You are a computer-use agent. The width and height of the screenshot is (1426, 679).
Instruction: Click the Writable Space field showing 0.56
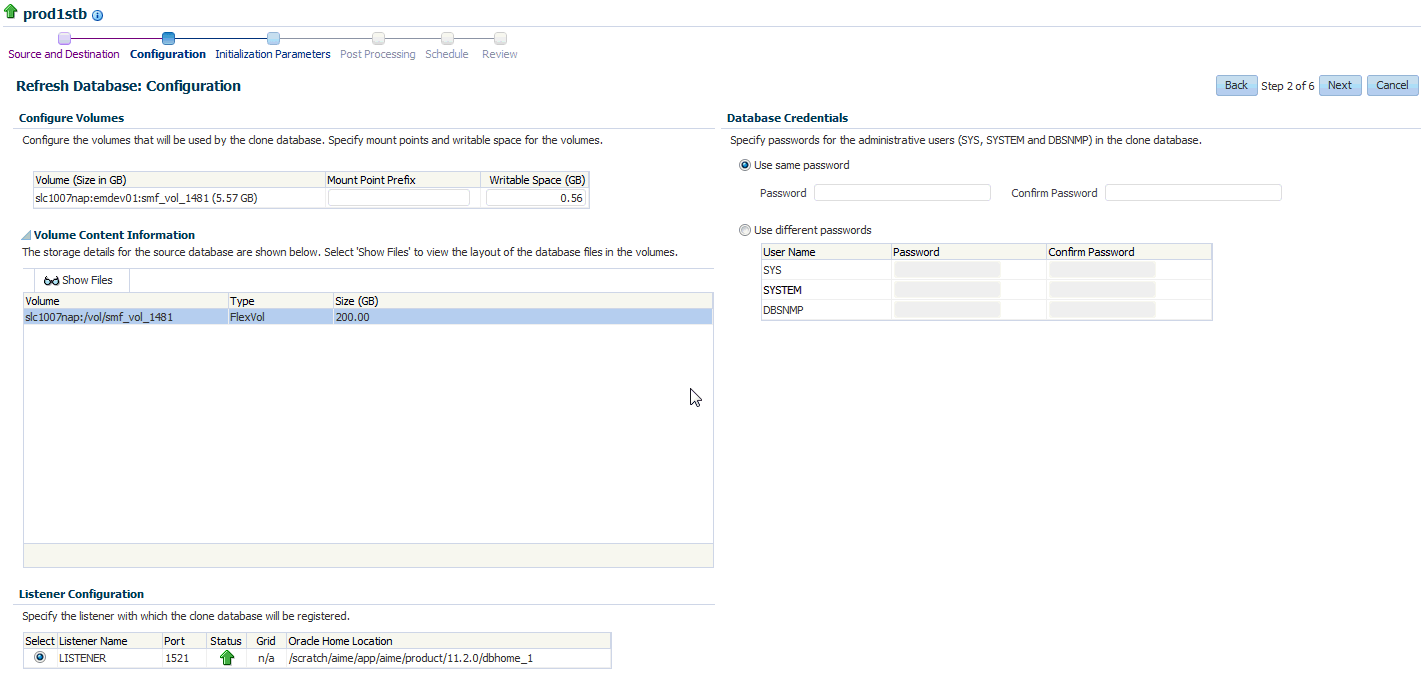(536, 198)
